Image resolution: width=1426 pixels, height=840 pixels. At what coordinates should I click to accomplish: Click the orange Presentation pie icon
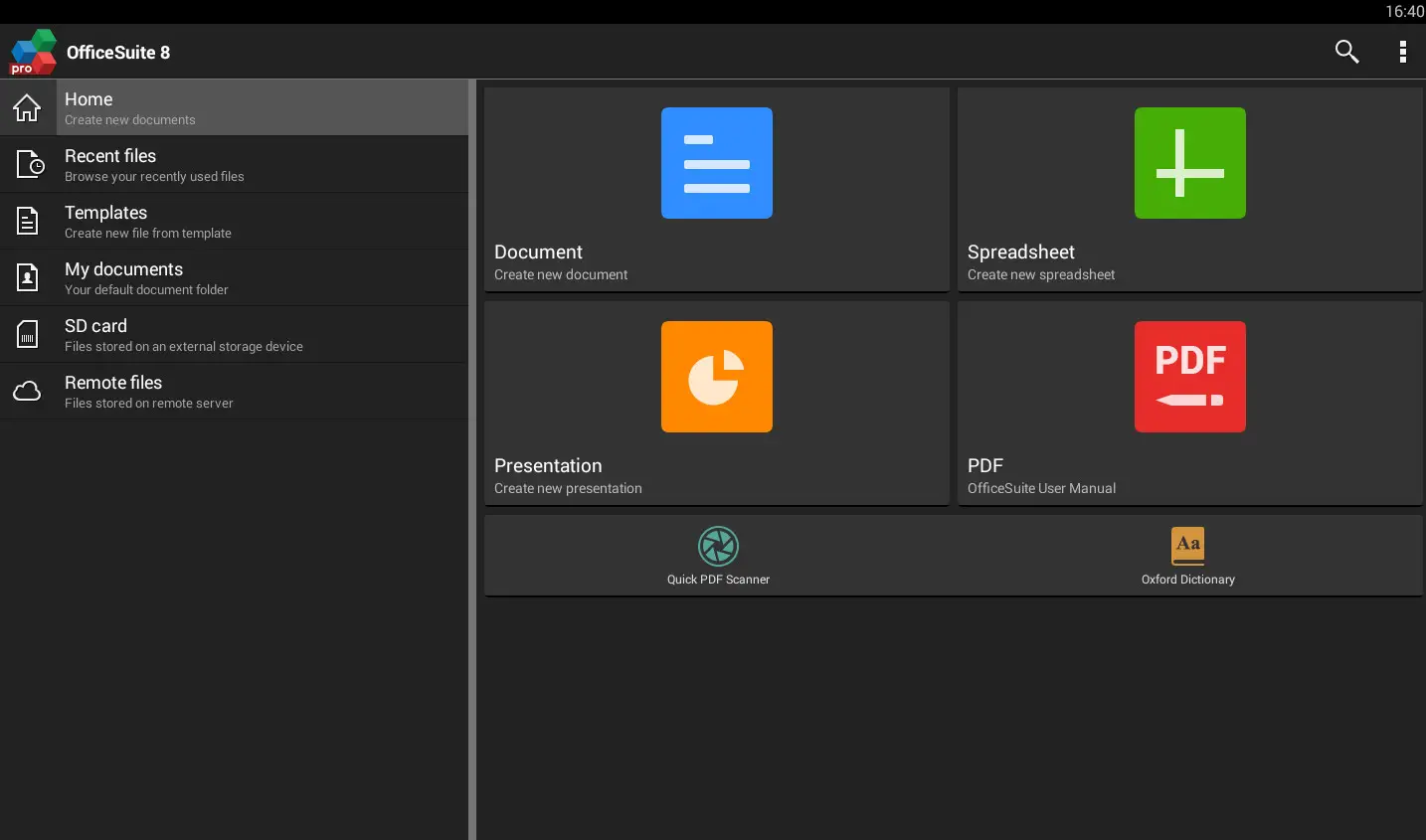(717, 377)
